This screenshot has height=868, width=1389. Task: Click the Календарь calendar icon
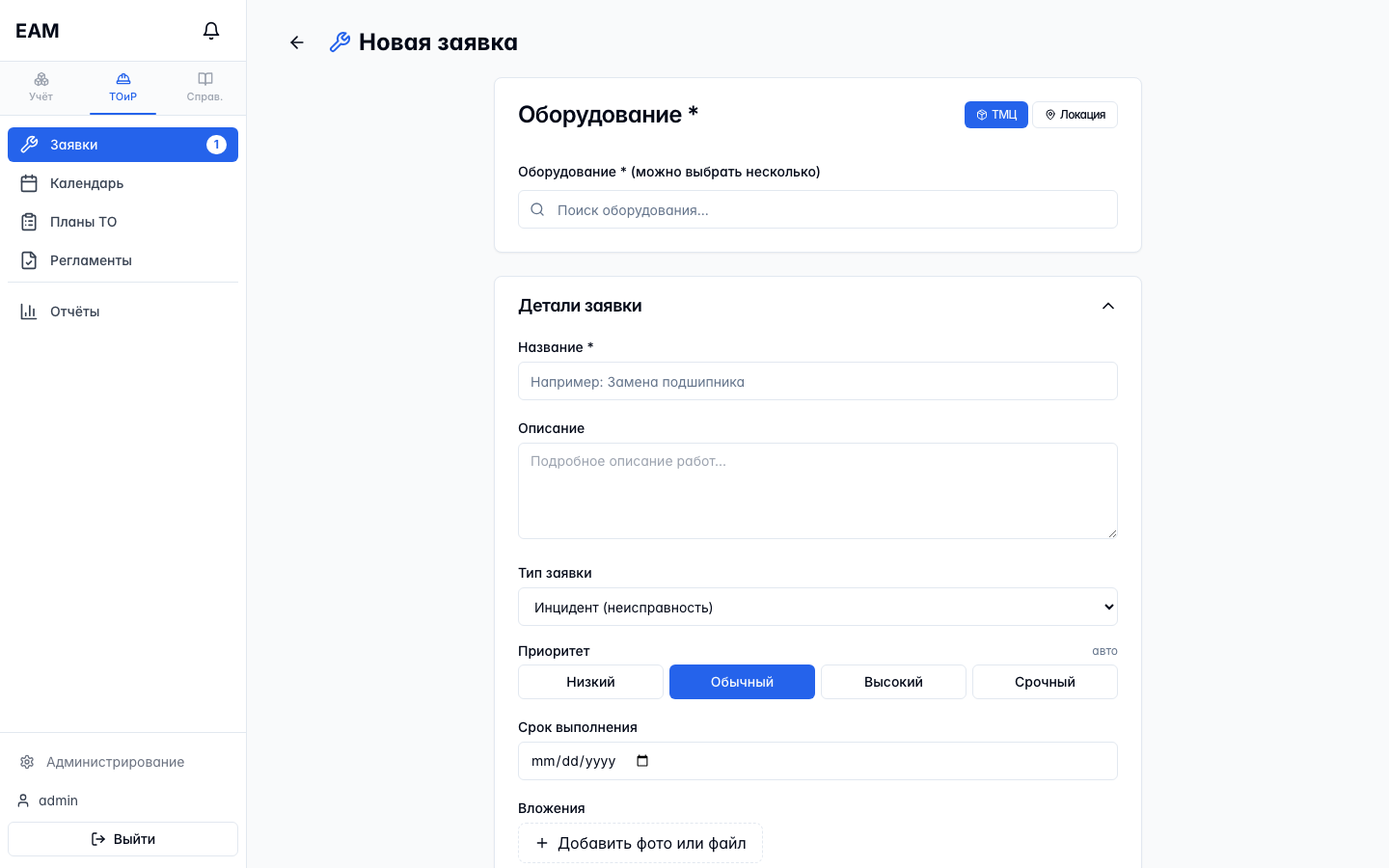pos(29,183)
